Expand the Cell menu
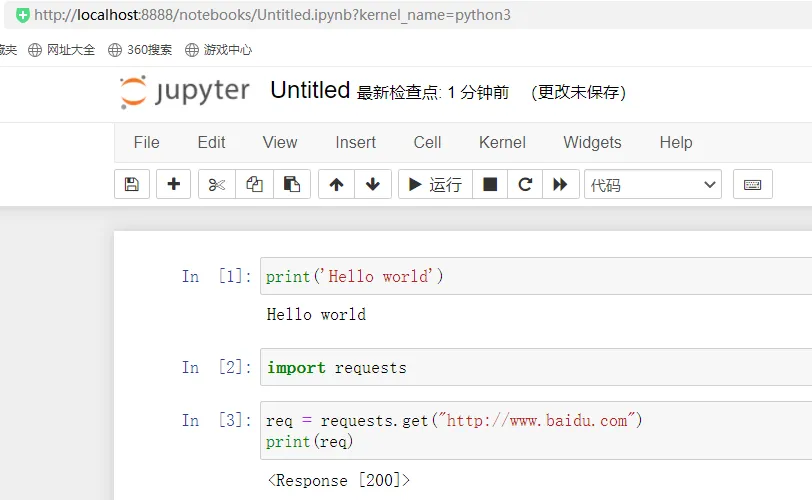812x500 pixels. click(427, 142)
